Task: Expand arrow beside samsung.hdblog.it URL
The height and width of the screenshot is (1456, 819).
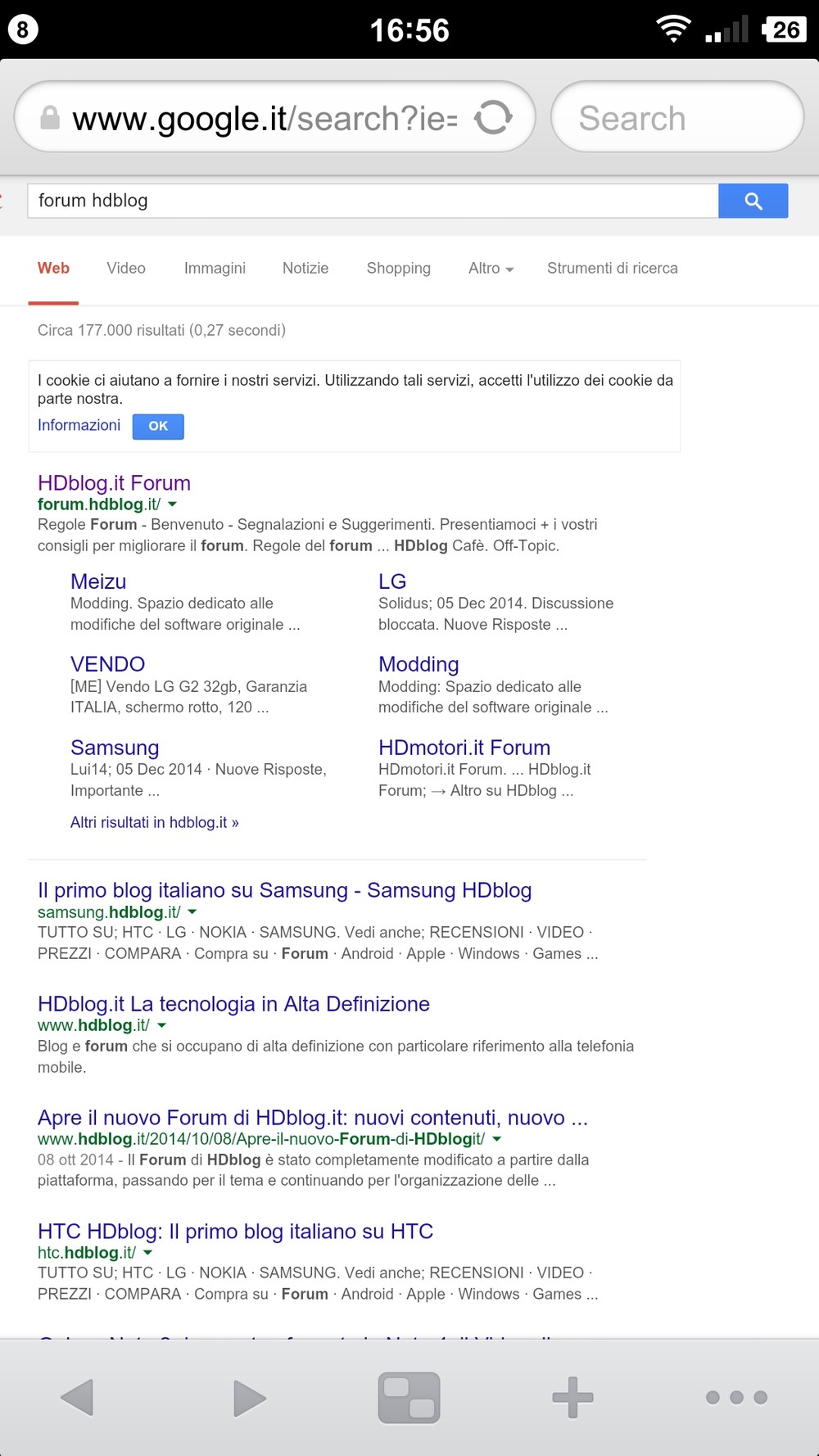Action: pyautogui.click(x=192, y=912)
